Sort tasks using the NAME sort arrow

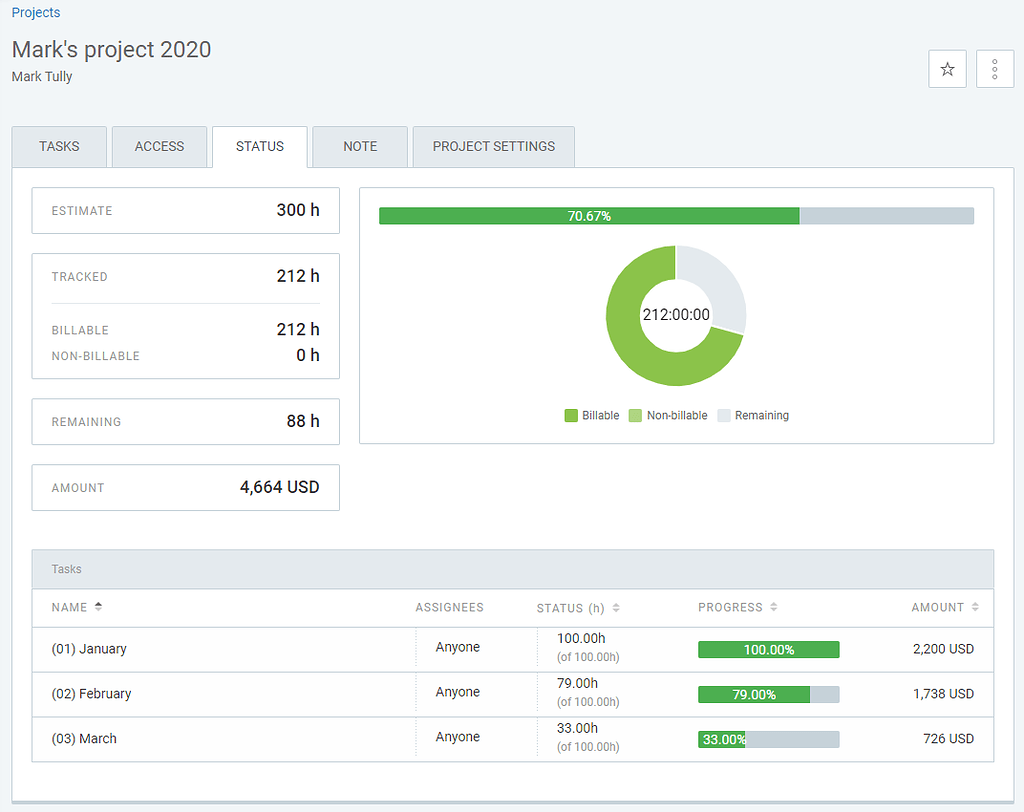pos(100,607)
